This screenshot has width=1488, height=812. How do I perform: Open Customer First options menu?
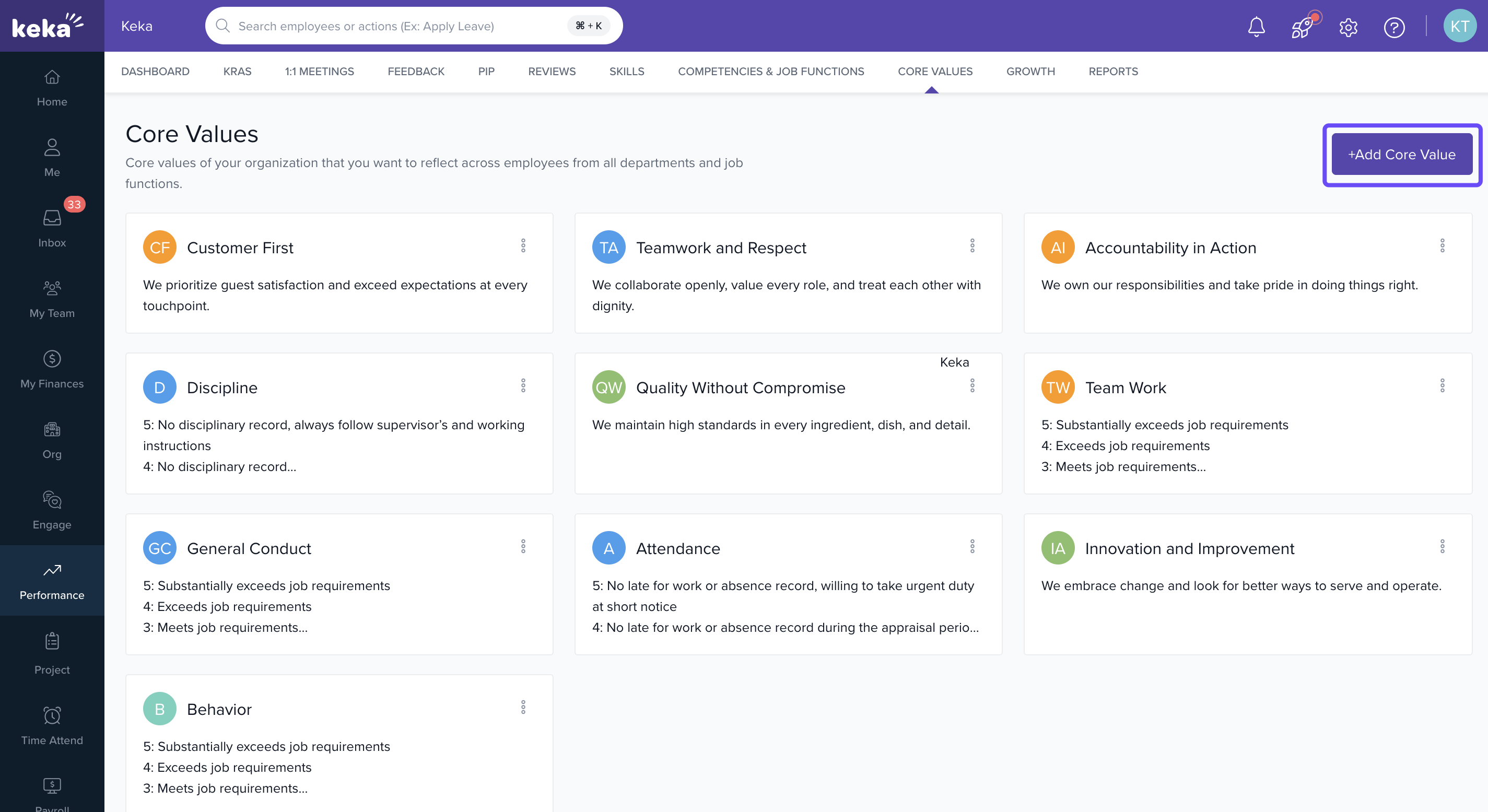pos(523,245)
